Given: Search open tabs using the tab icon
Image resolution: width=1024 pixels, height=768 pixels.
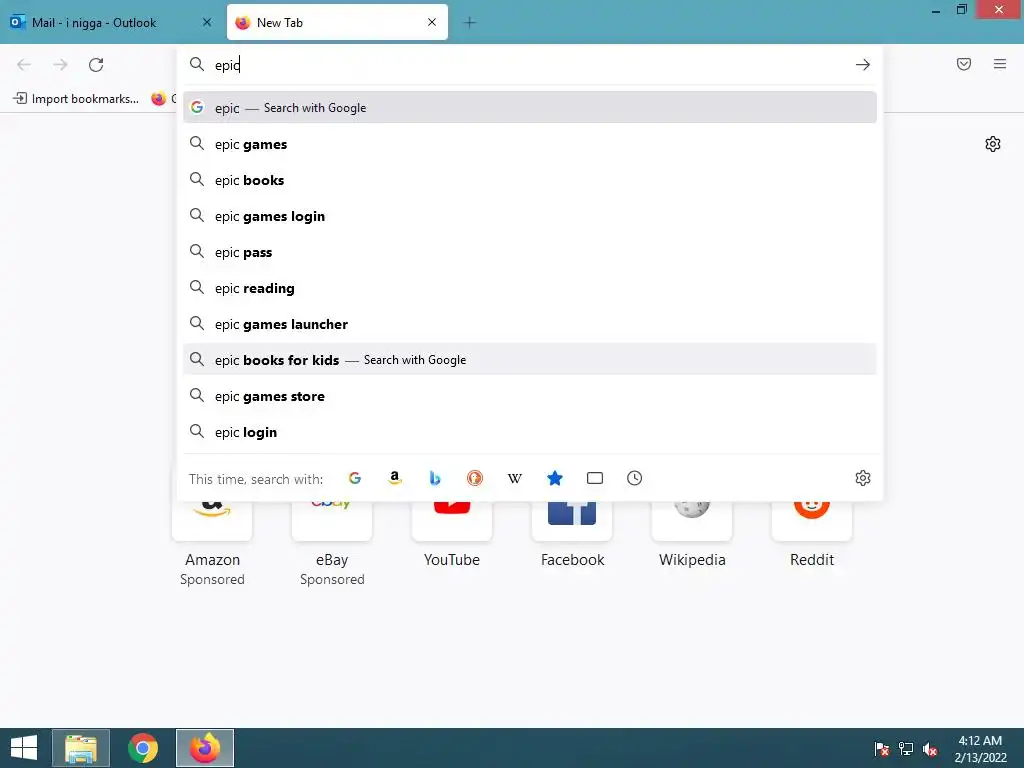Looking at the screenshot, I should click(x=595, y=478).
